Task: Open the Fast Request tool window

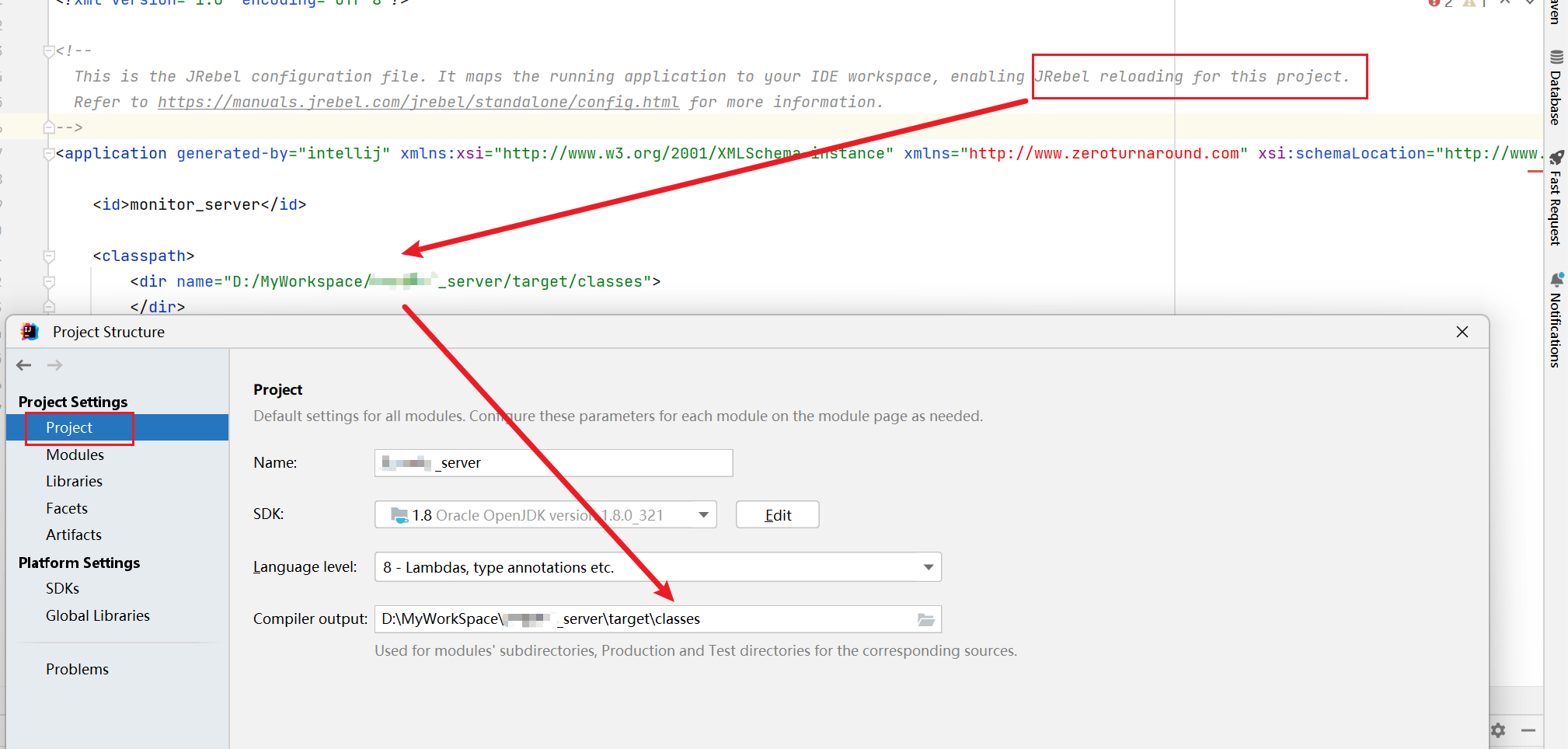Action: click(x=1556, y=197)
